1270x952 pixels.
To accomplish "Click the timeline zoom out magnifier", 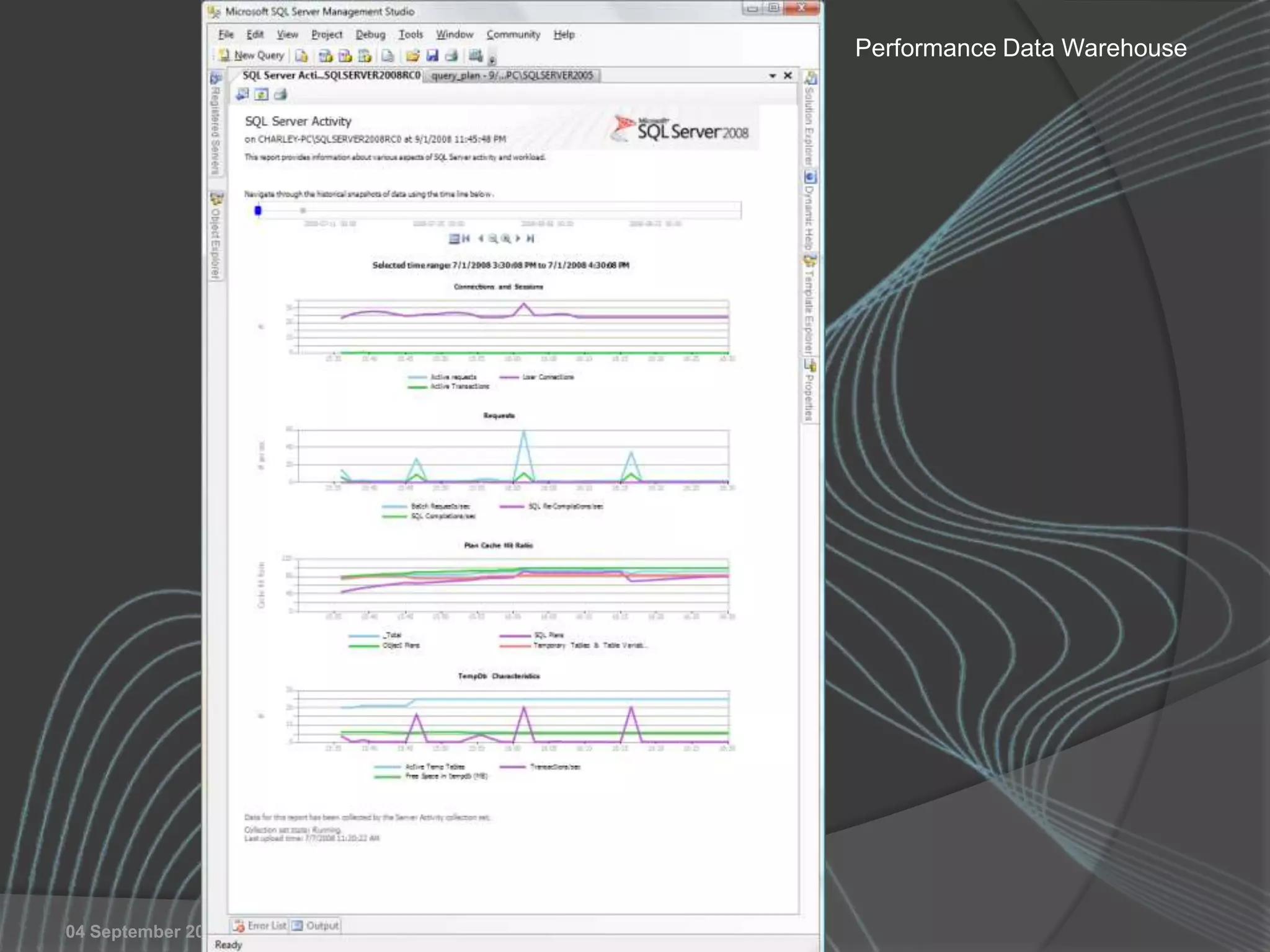I will pyautogui.click(x=493, y=238).
